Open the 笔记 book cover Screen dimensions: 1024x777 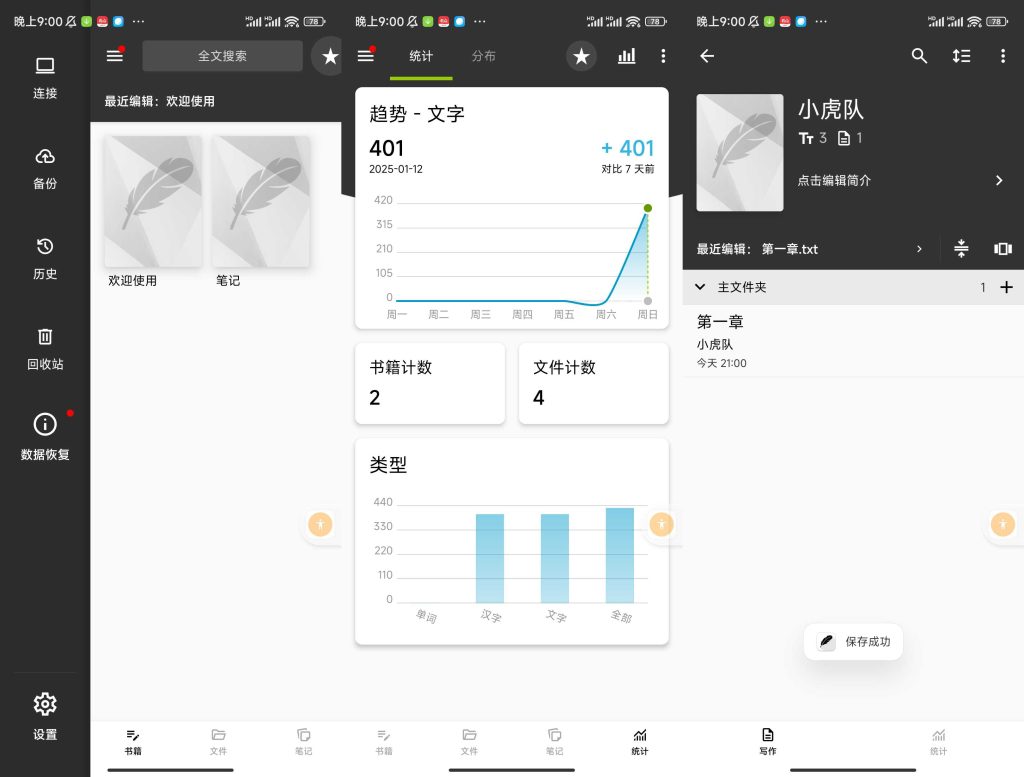coord(261,201)
